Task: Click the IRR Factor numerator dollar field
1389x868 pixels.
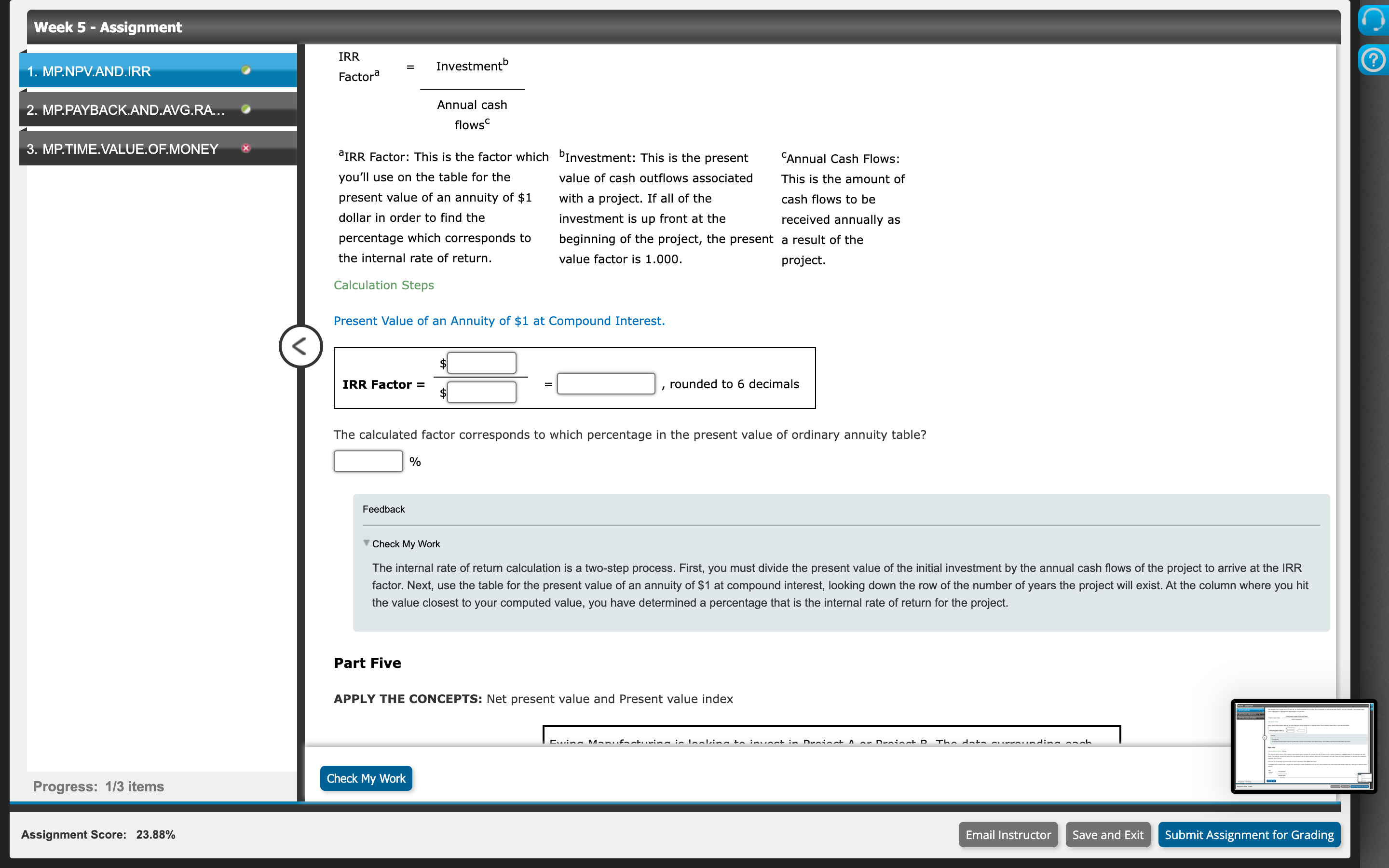Action: 481,363
